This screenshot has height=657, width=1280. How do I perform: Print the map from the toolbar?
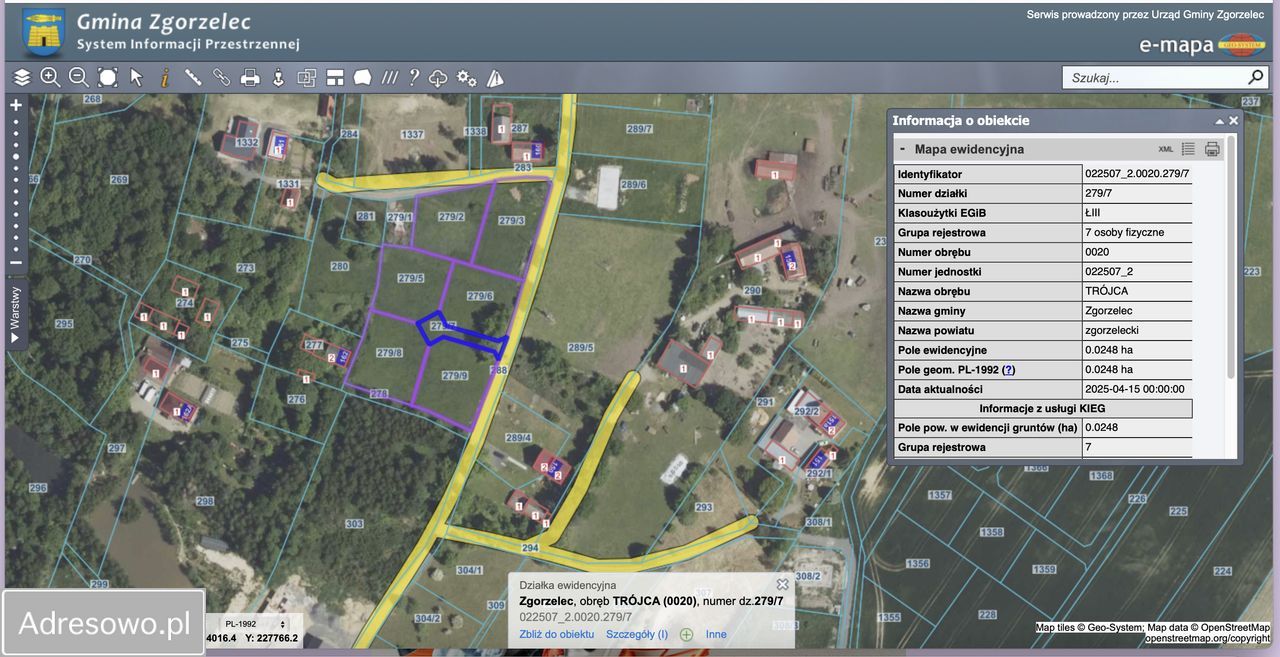[251, 77]
